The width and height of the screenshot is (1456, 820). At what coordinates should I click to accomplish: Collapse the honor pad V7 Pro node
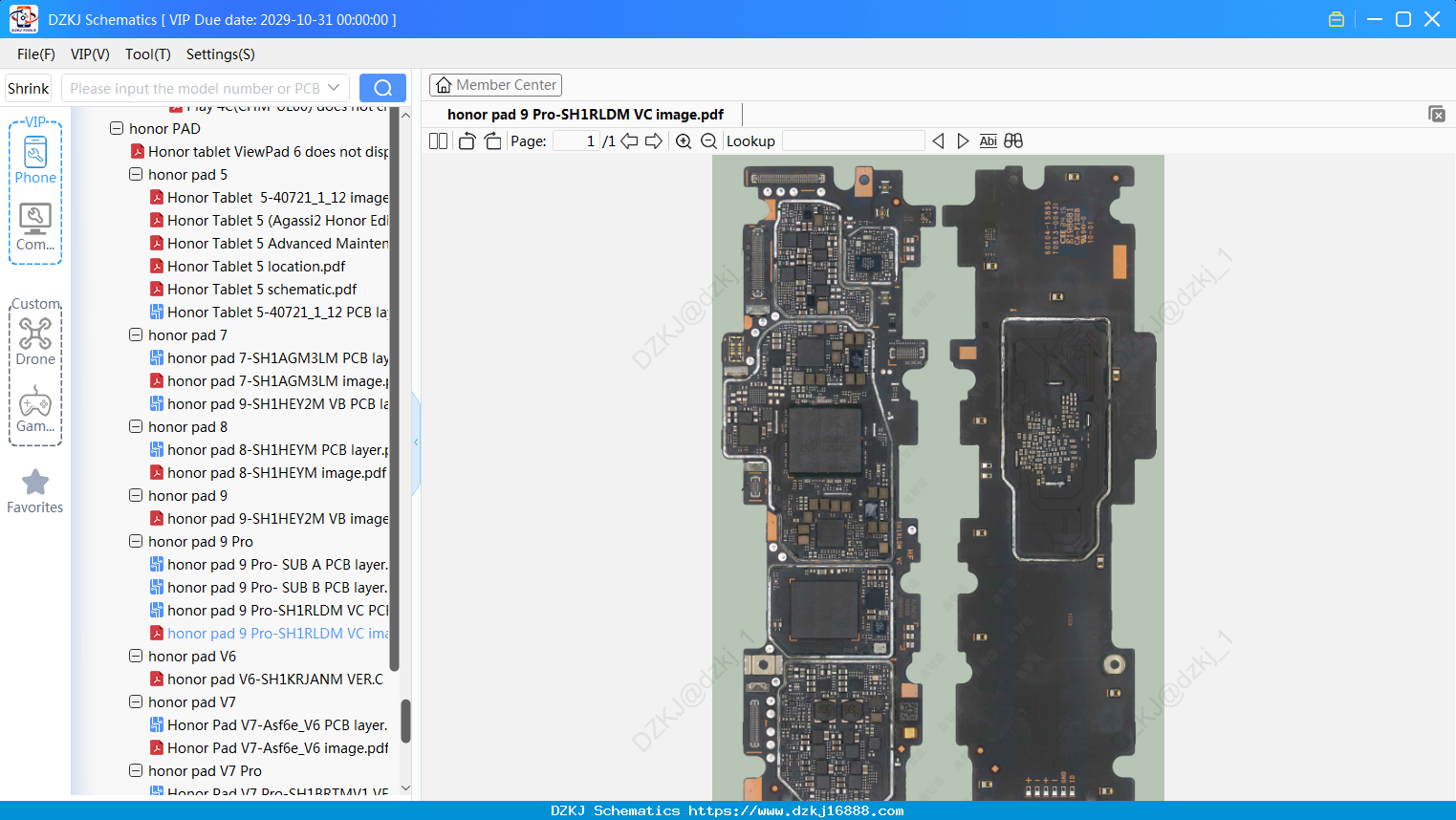[136, 770]
